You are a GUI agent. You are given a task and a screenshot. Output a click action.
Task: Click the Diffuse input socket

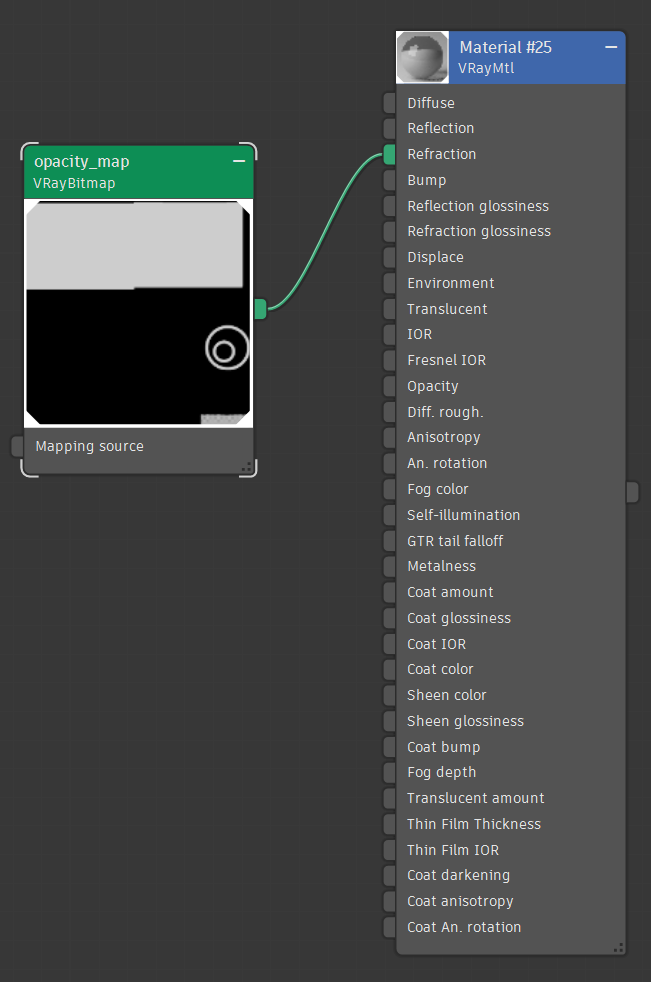click(389, 103)
